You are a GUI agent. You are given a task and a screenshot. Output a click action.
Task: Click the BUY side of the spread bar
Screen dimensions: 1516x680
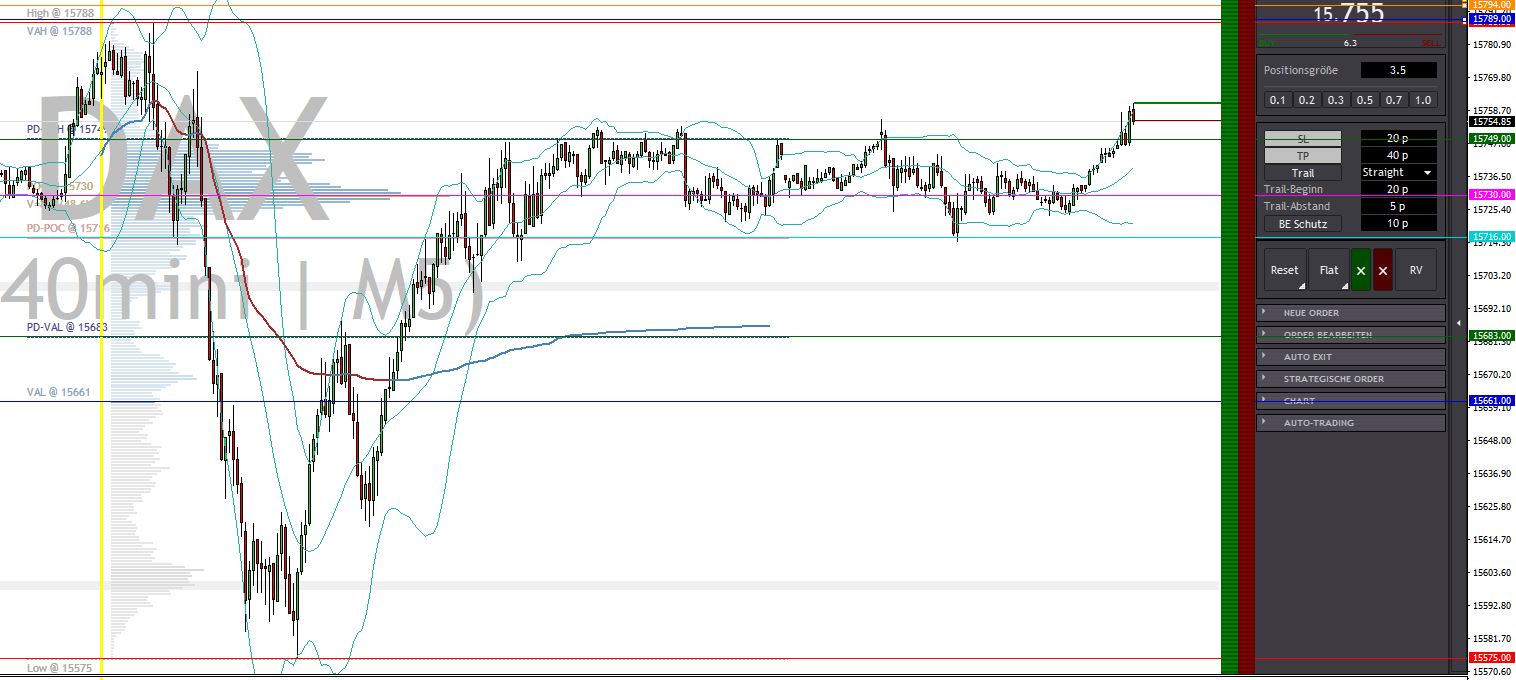(1270, 43)
